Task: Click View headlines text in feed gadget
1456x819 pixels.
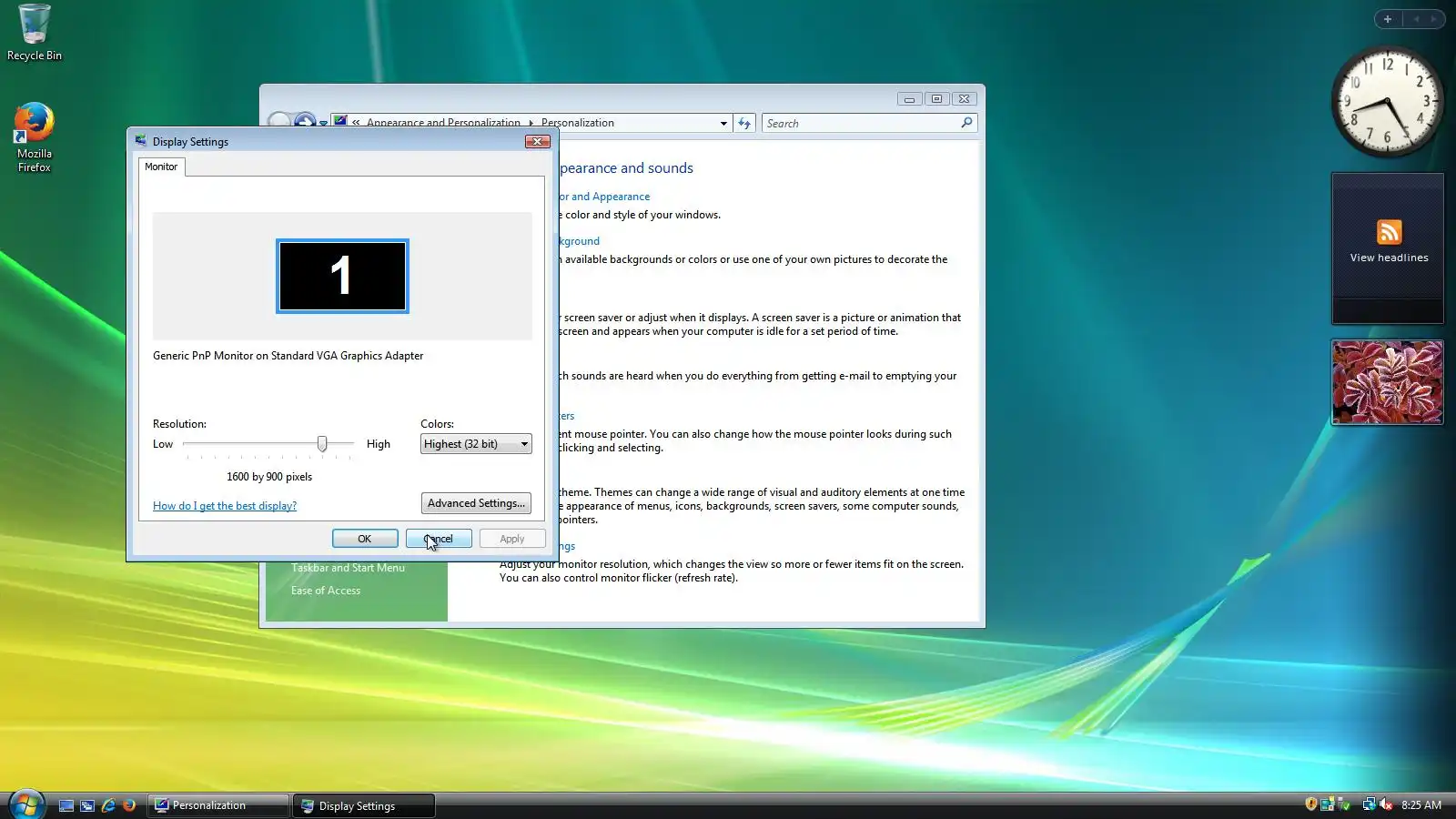Action: pos(1389,258)
